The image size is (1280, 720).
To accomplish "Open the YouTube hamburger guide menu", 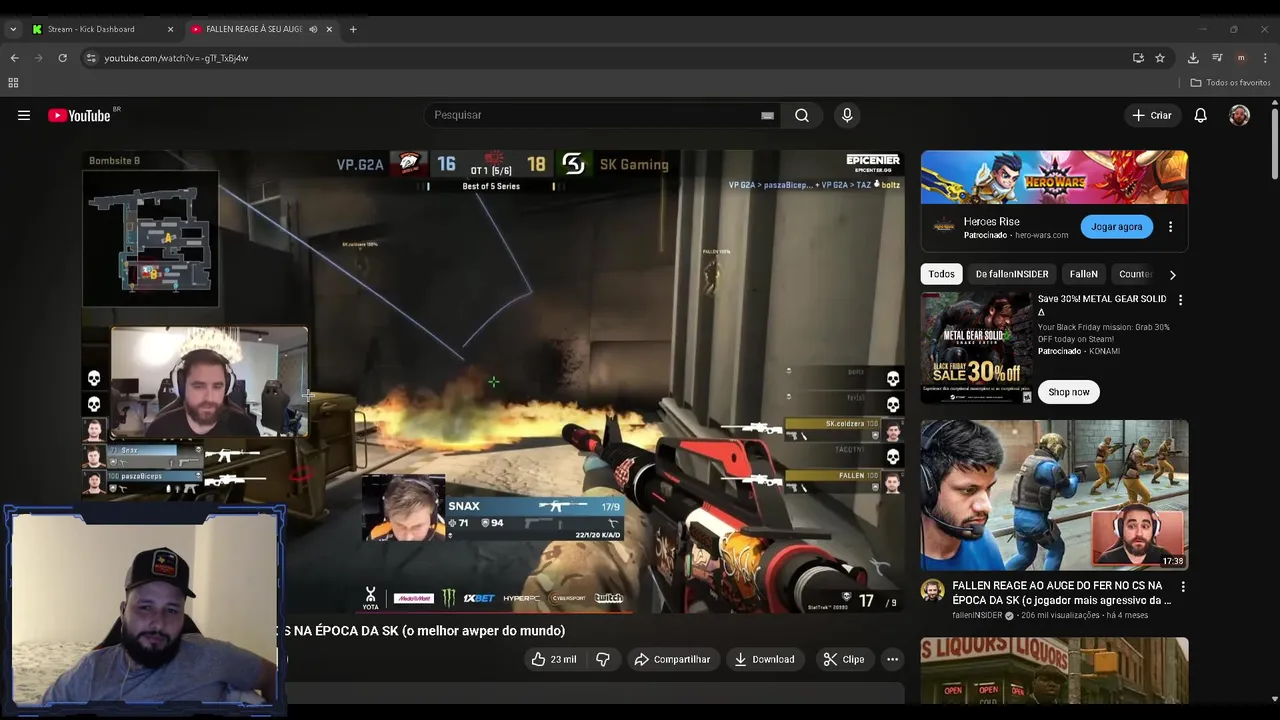I will pos(24,115).
